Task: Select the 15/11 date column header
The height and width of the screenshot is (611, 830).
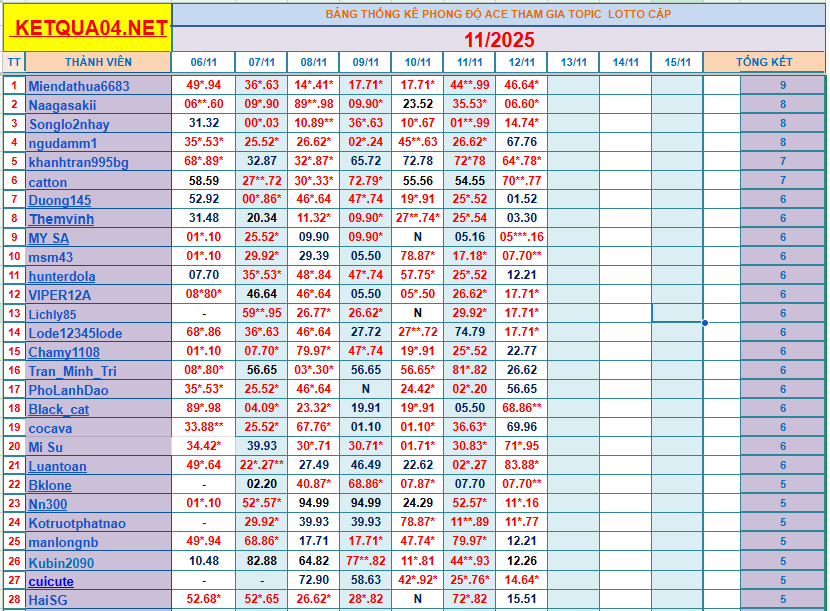Action: (677, 62)
